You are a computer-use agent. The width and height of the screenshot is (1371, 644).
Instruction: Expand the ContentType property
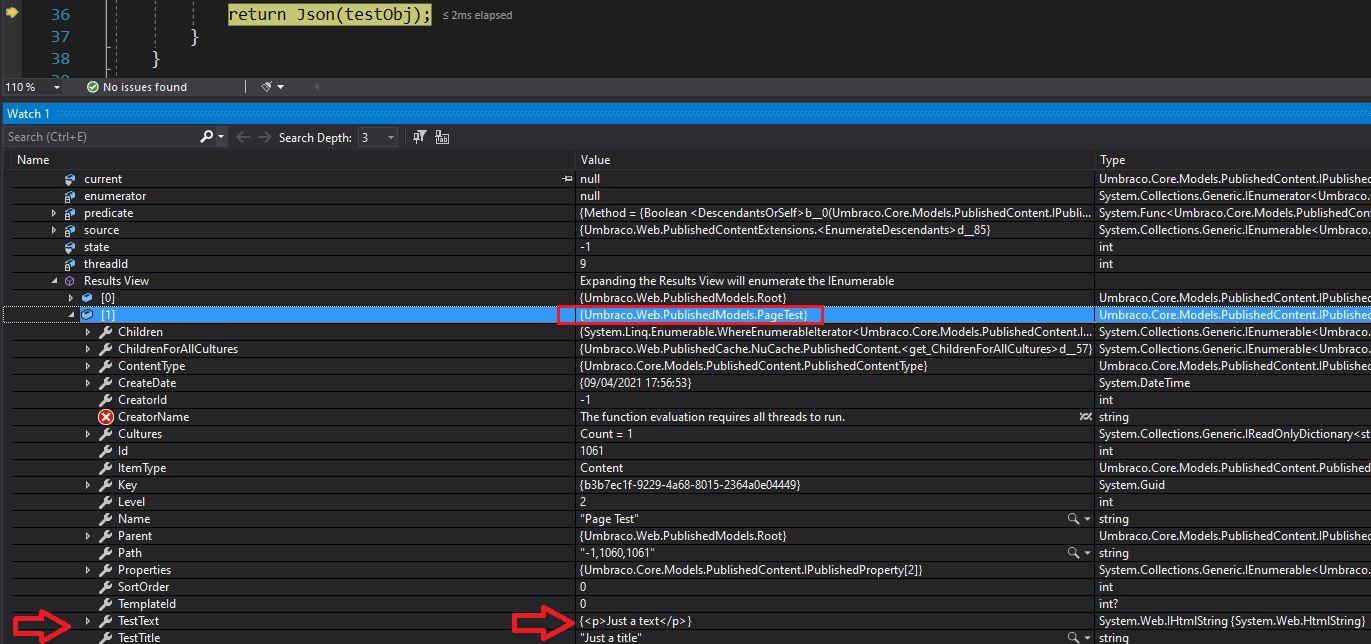pos(88,366)
